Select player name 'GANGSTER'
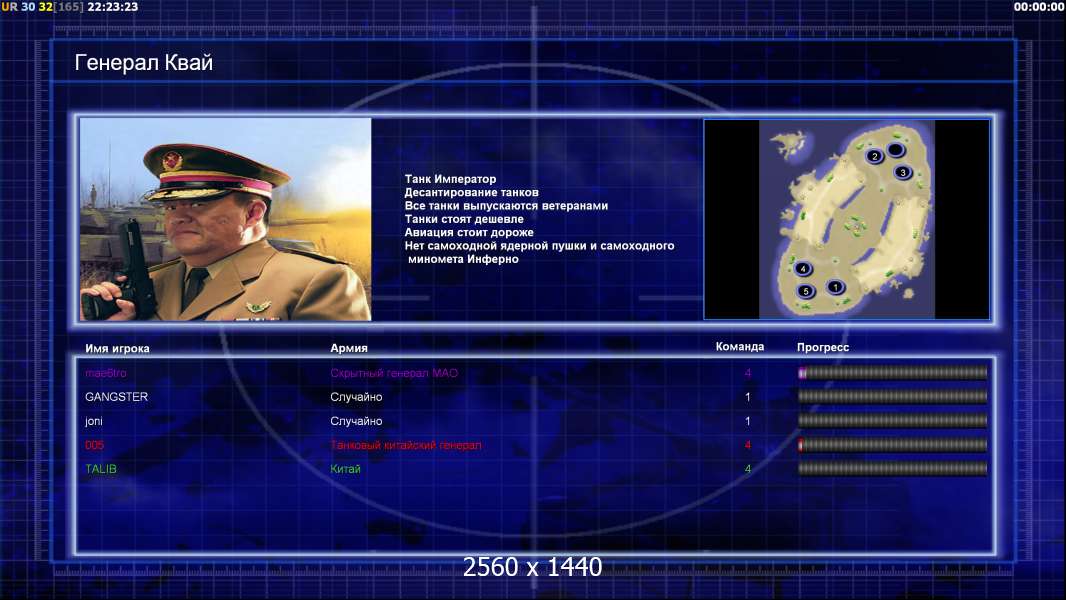Viewport: 1066px width, 600px height. [x=116, y=397]
